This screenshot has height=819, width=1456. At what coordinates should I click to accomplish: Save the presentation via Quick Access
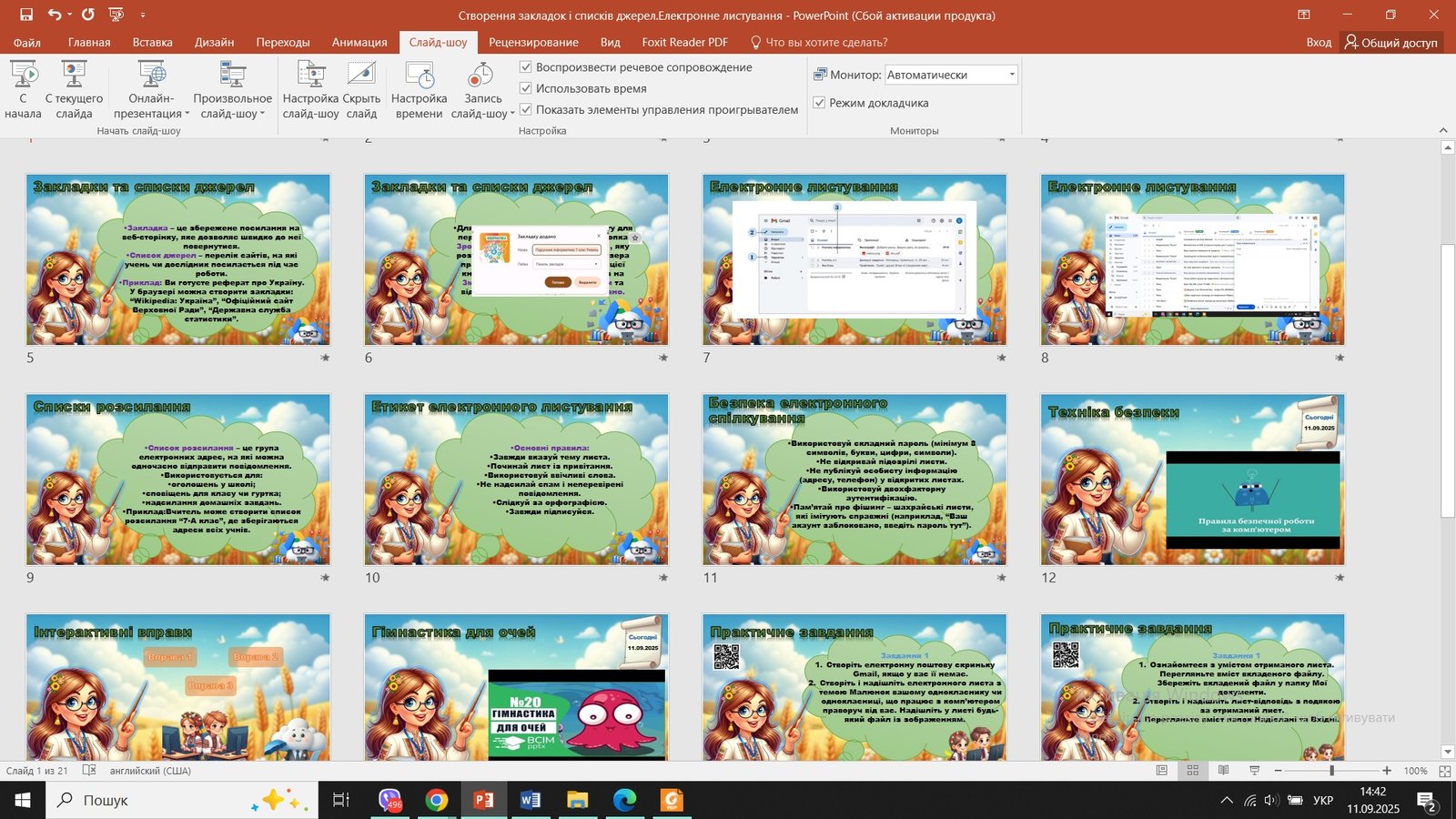(26, 15)
